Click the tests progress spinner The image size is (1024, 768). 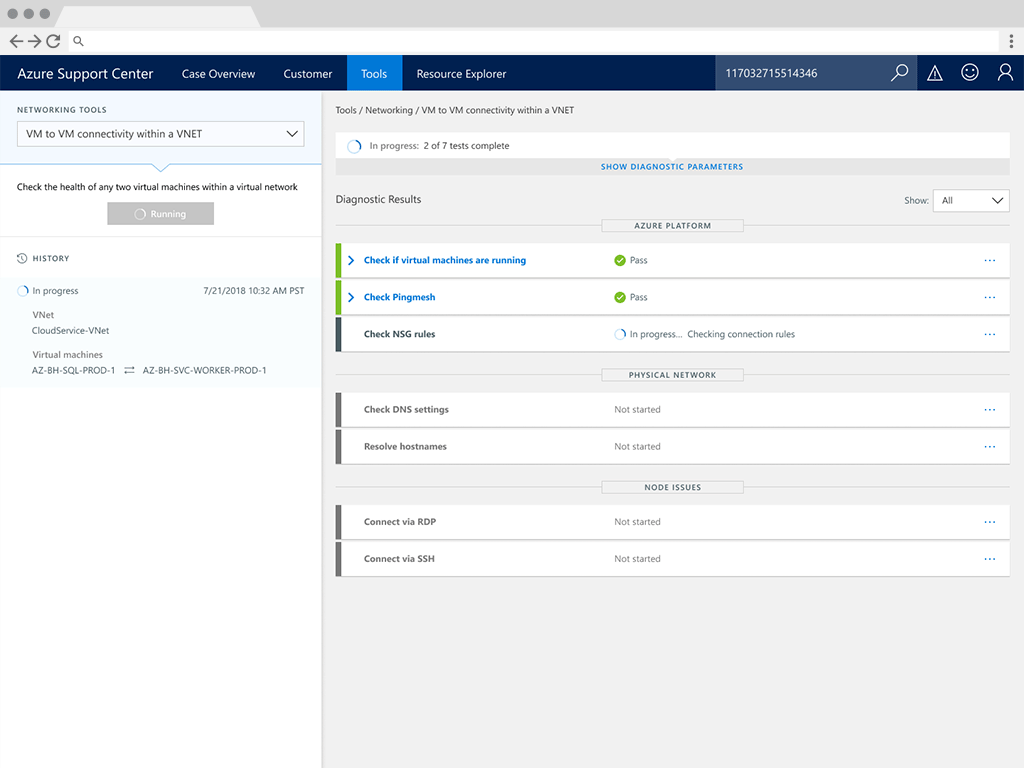pyautogui.click(x=354, y=146)
